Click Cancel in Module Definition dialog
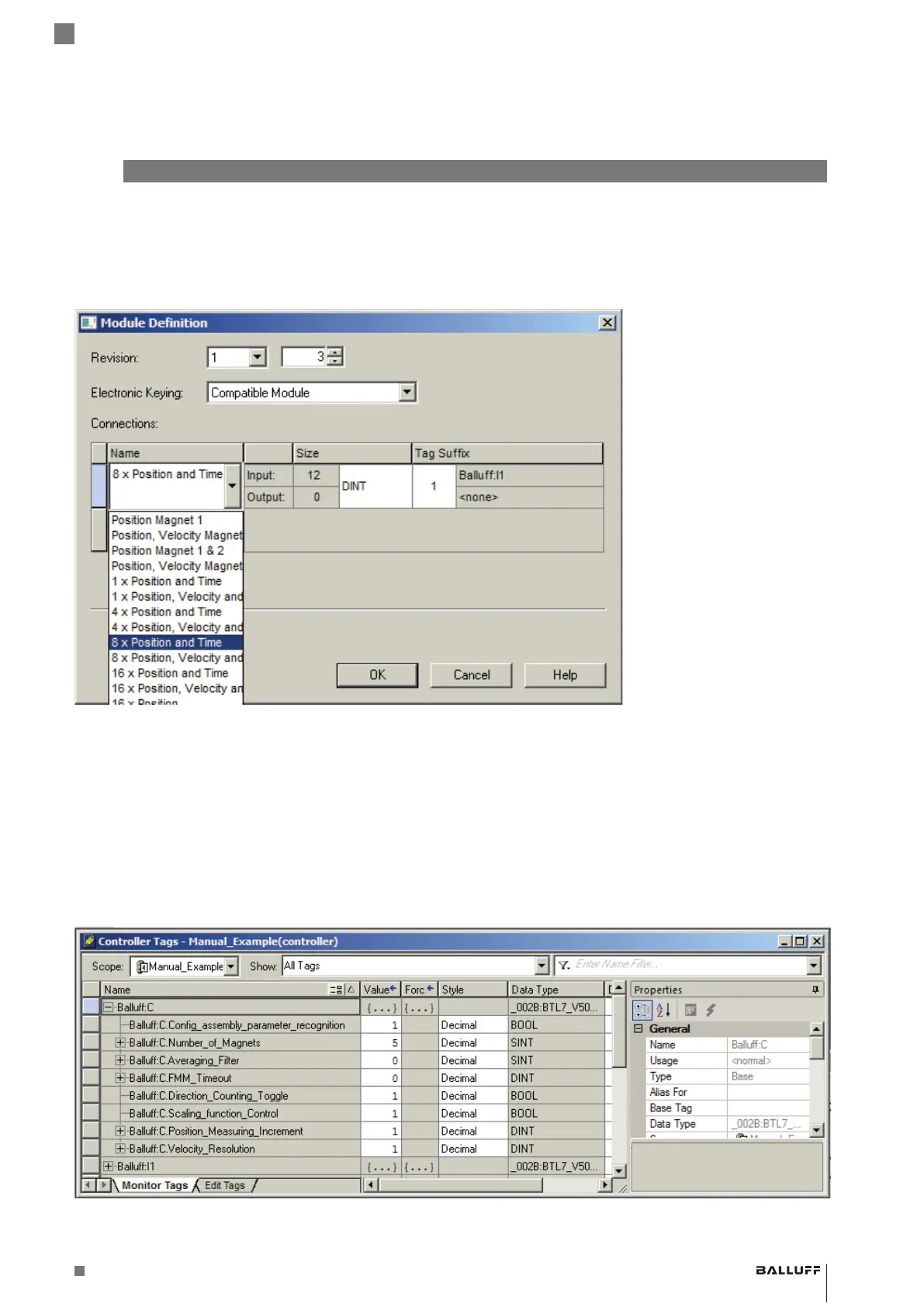Image resolution: width=924 pixels, height=1307 pixels. pos(471,675)
